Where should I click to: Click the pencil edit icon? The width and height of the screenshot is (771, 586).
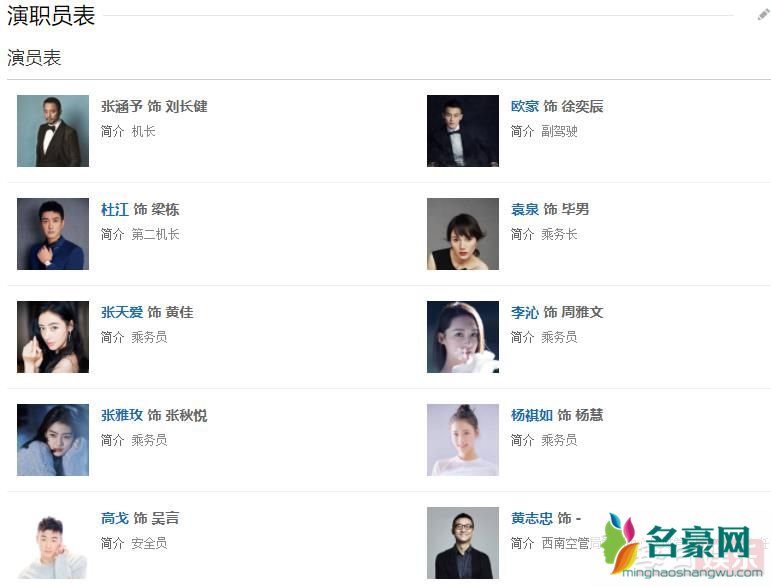[x=764, y=15]
